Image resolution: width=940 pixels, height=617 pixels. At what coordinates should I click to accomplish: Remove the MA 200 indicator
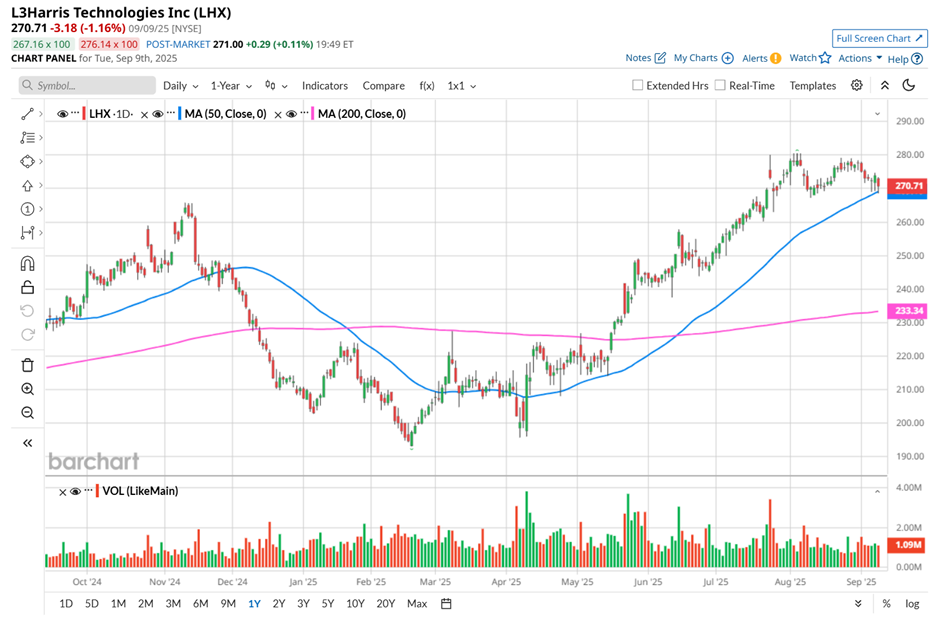(278, 115)
